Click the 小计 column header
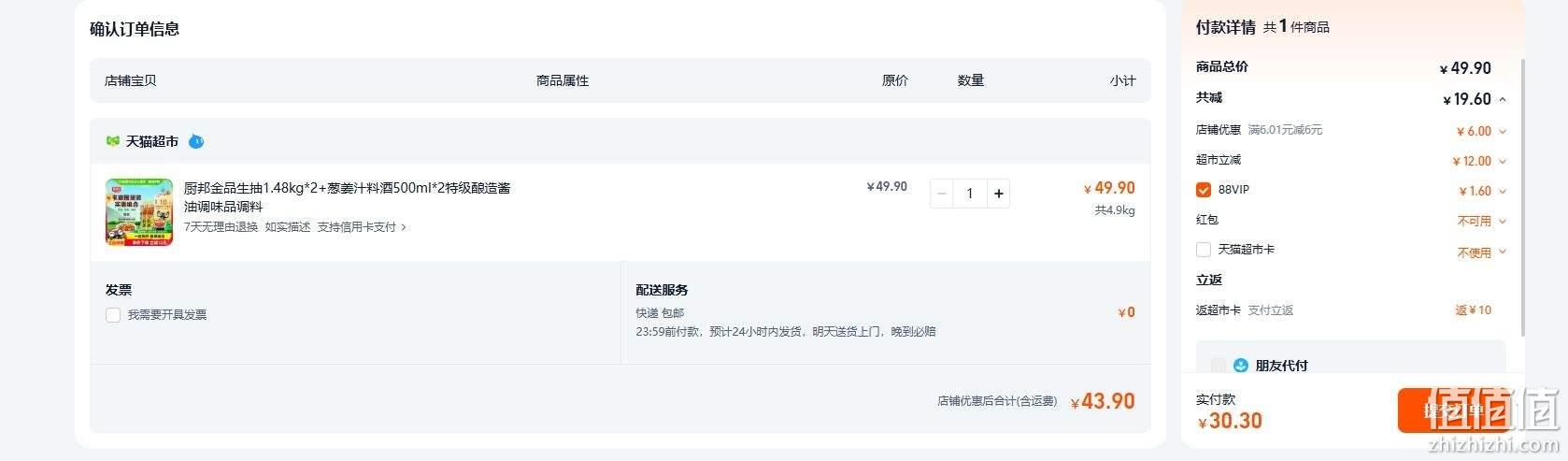Viewport: 1568px width, 461px height. pos(1123,80)
